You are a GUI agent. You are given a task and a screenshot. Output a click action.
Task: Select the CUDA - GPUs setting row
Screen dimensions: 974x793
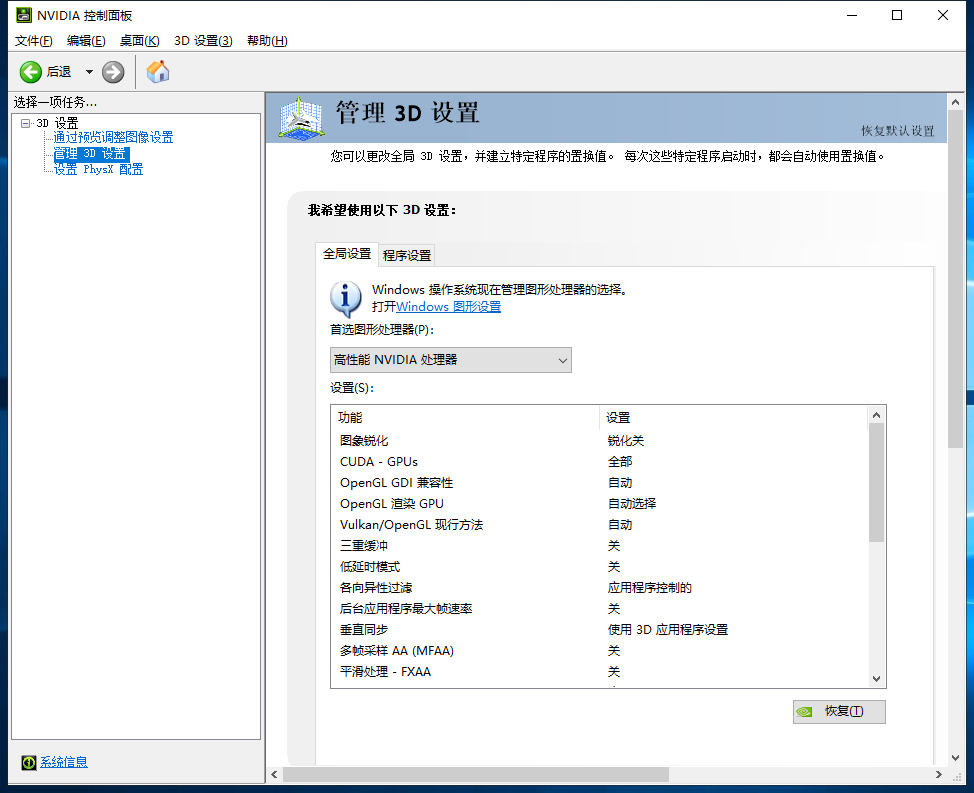tap(599, 461)
